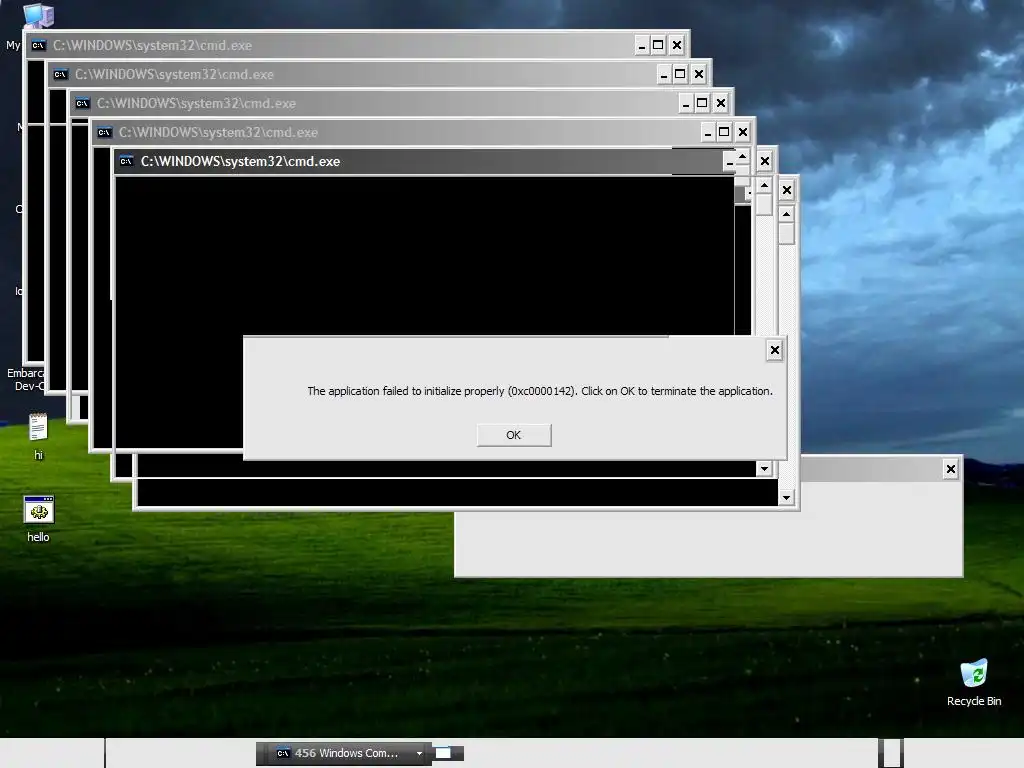Close the active cmd.exe window
The image size is (1024, 768).
[765, 161]
